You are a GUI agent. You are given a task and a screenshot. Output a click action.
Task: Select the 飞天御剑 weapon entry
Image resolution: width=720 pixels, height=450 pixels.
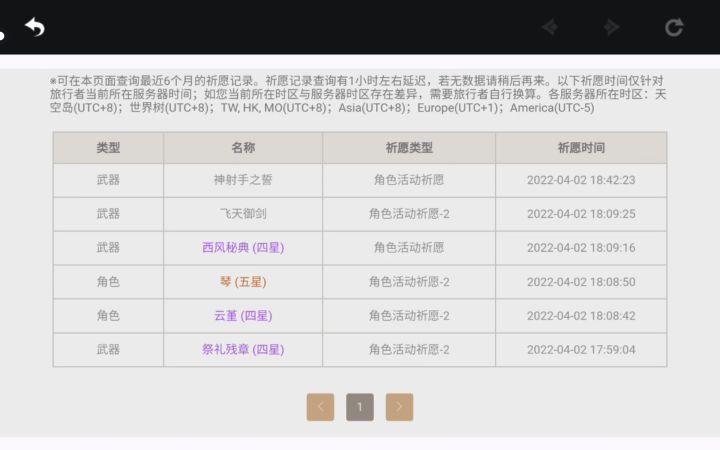coord(243,214)
